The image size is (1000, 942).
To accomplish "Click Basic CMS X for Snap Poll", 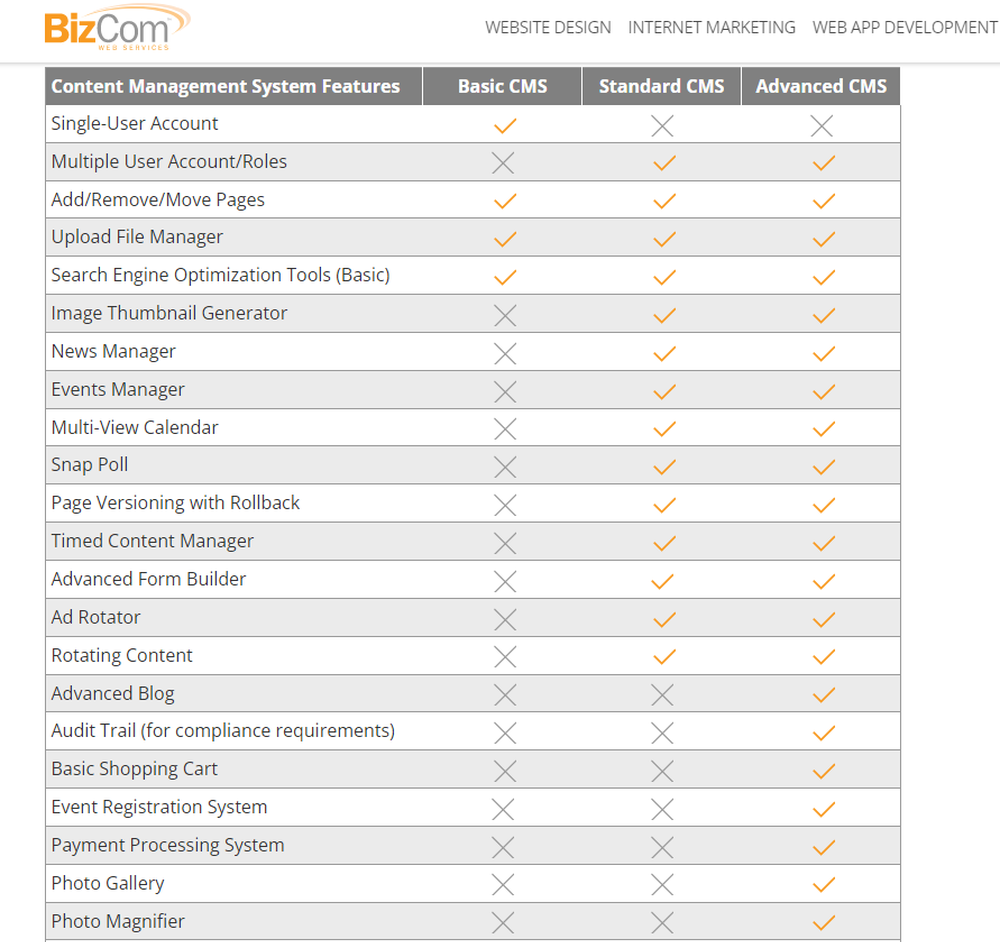I will [505, 466].
